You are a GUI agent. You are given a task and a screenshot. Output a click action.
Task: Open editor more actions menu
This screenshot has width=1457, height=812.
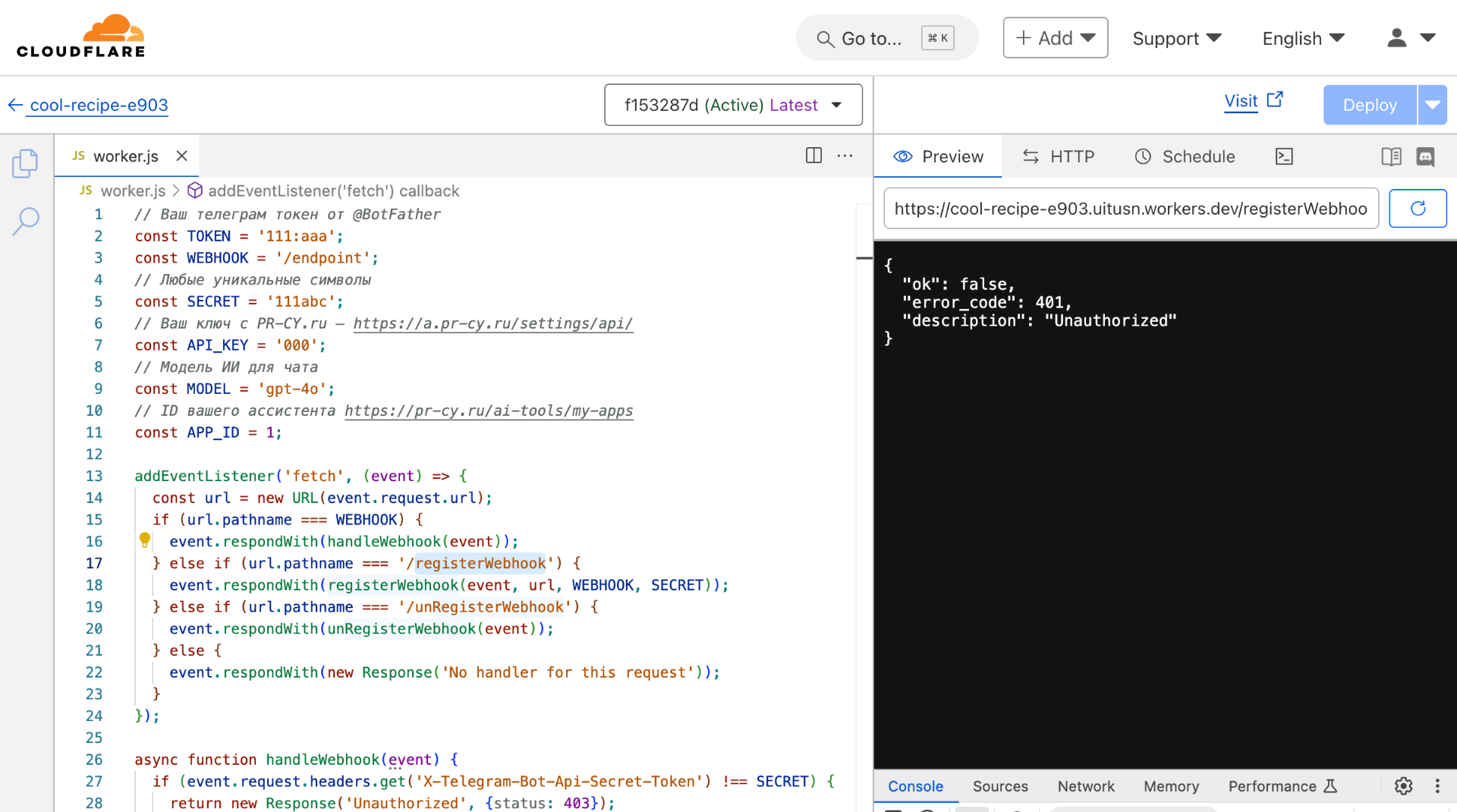point(845,156)
